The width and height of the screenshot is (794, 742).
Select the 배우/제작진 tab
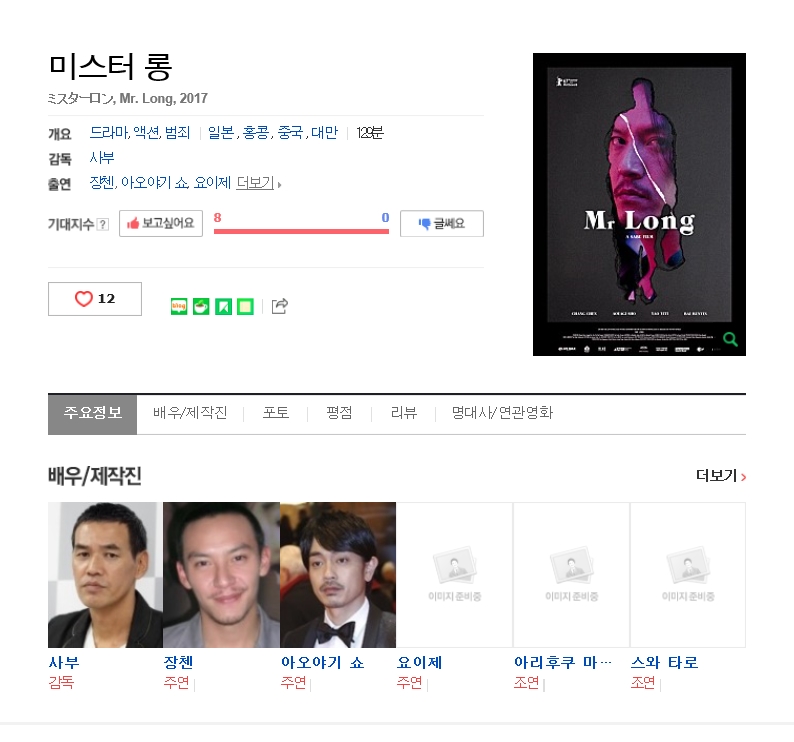tap(190, 413)
